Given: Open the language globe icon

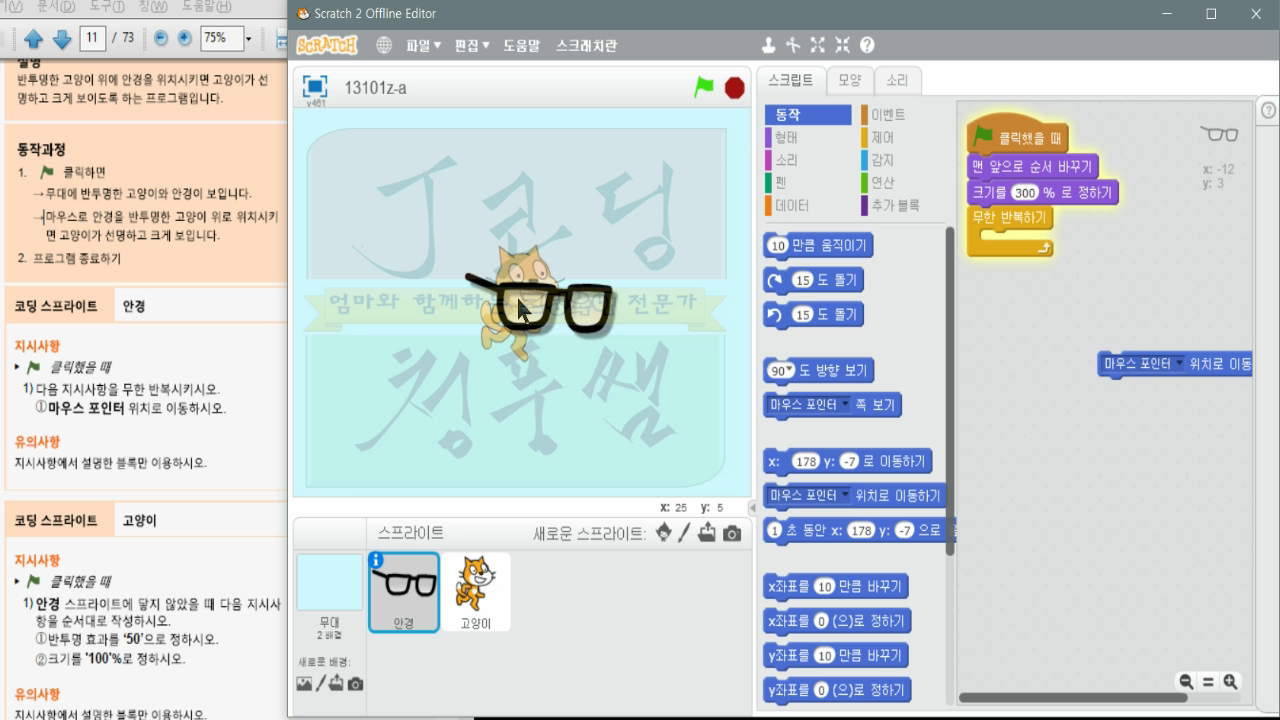Looking at the screenshot, I should coord(385,45).
